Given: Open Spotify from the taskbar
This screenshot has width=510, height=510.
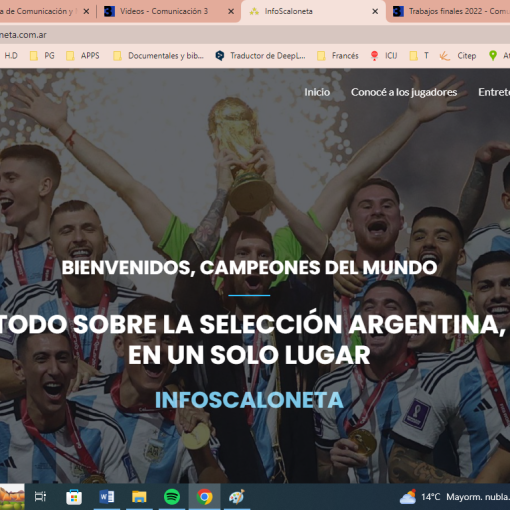Looking at the screenshot, I should tap(172, 497).
